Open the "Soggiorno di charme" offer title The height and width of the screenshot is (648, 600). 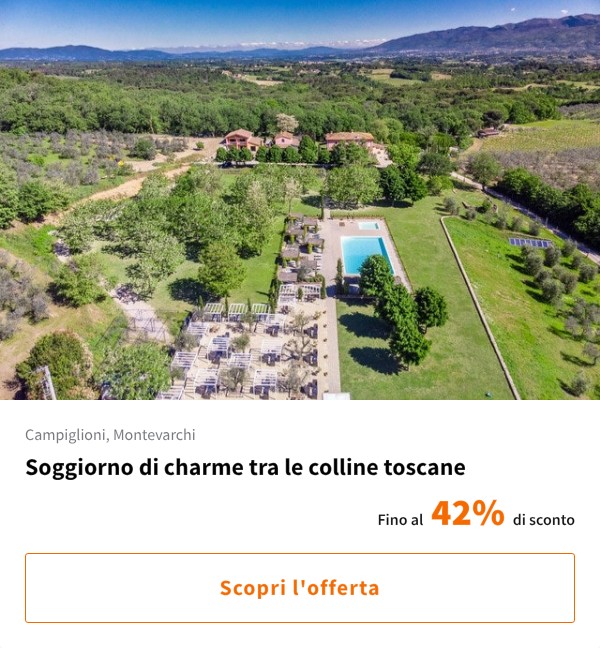coord(245,467)
